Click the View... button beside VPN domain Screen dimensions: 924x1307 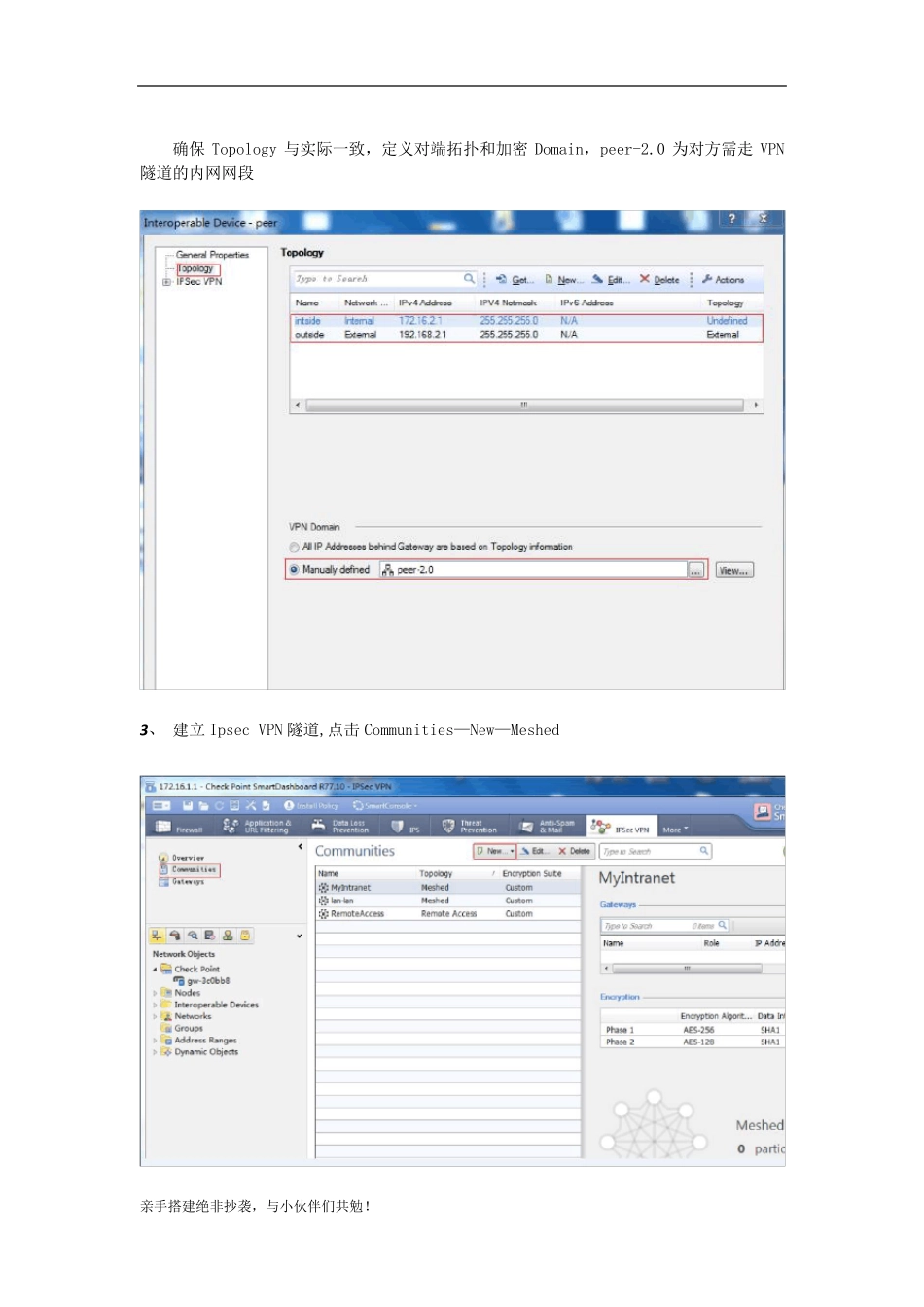click(x=734, y=571)
